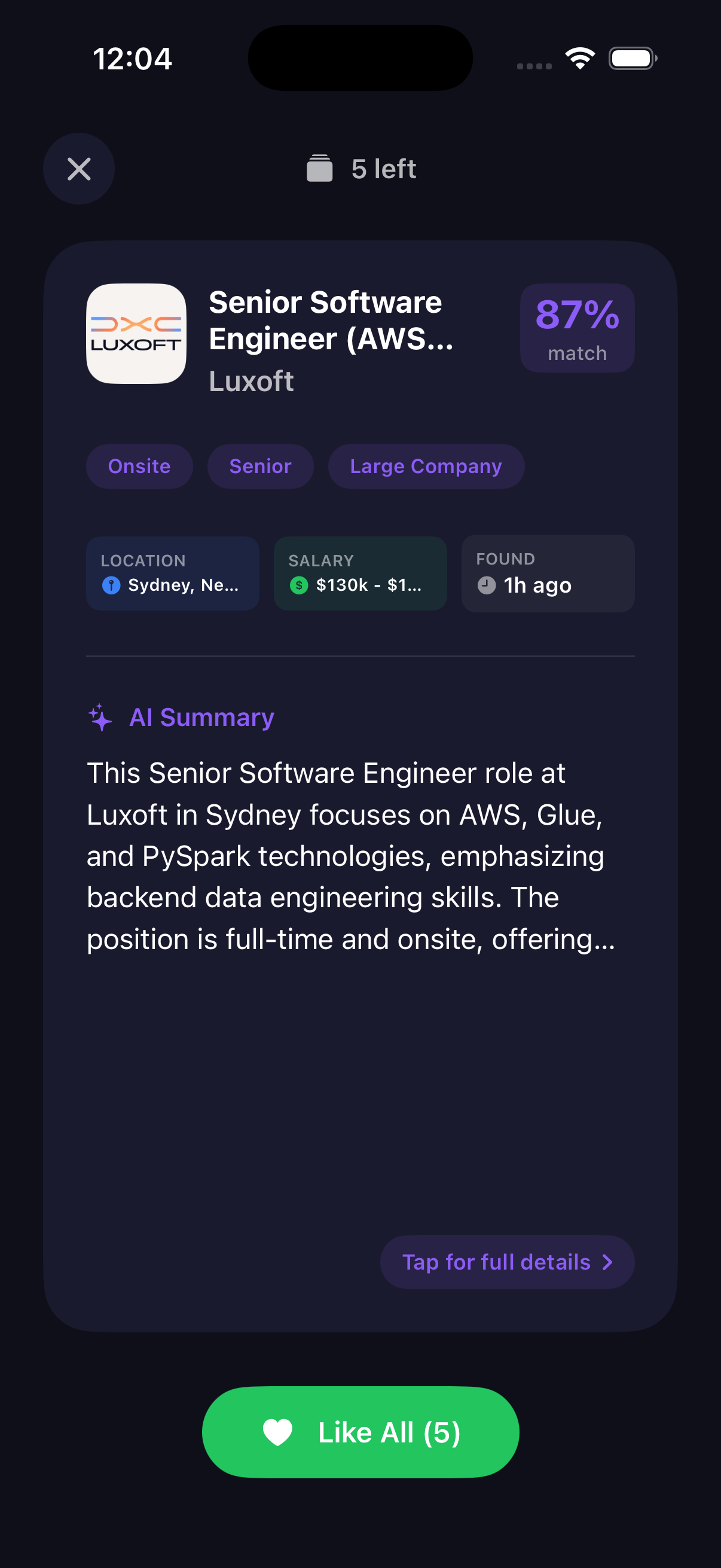The image size is (721, 1568).
Task: Tap the 87% match badge
Action: tap(577, 328)
